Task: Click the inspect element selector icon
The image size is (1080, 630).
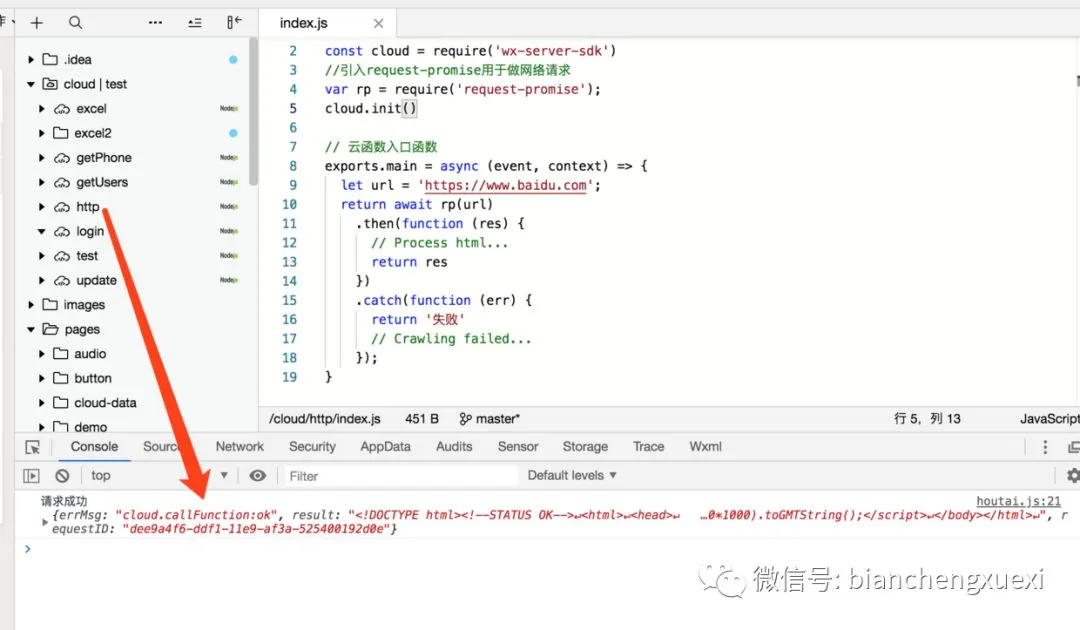Action: (32, 447)
